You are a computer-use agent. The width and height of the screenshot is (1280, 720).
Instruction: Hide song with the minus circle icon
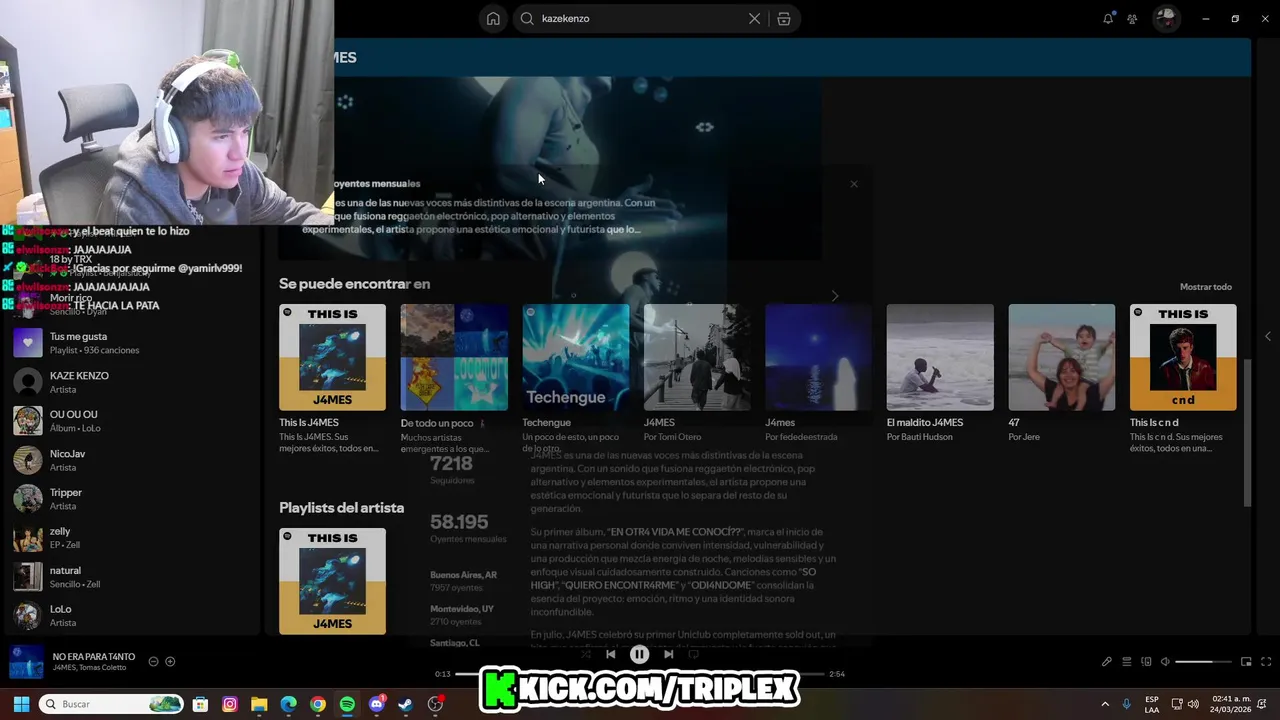153,661
